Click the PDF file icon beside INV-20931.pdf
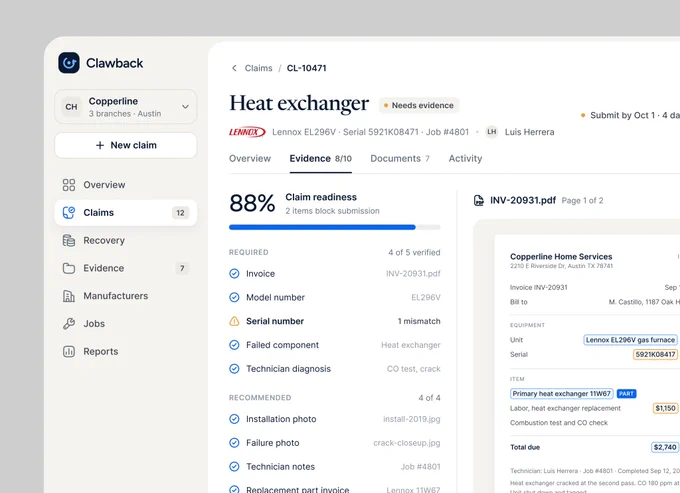The image size is (680, 493). 479,200
